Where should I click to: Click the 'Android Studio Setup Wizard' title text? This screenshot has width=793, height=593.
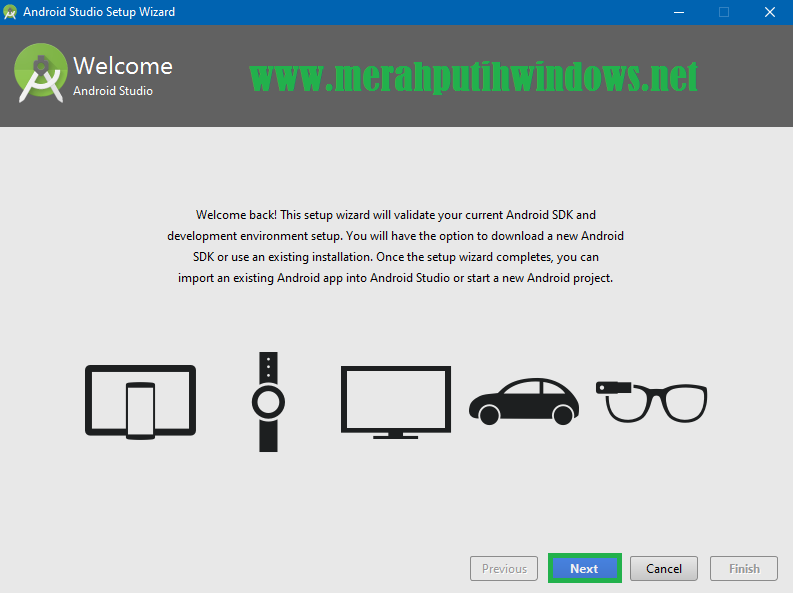(99, 12)
